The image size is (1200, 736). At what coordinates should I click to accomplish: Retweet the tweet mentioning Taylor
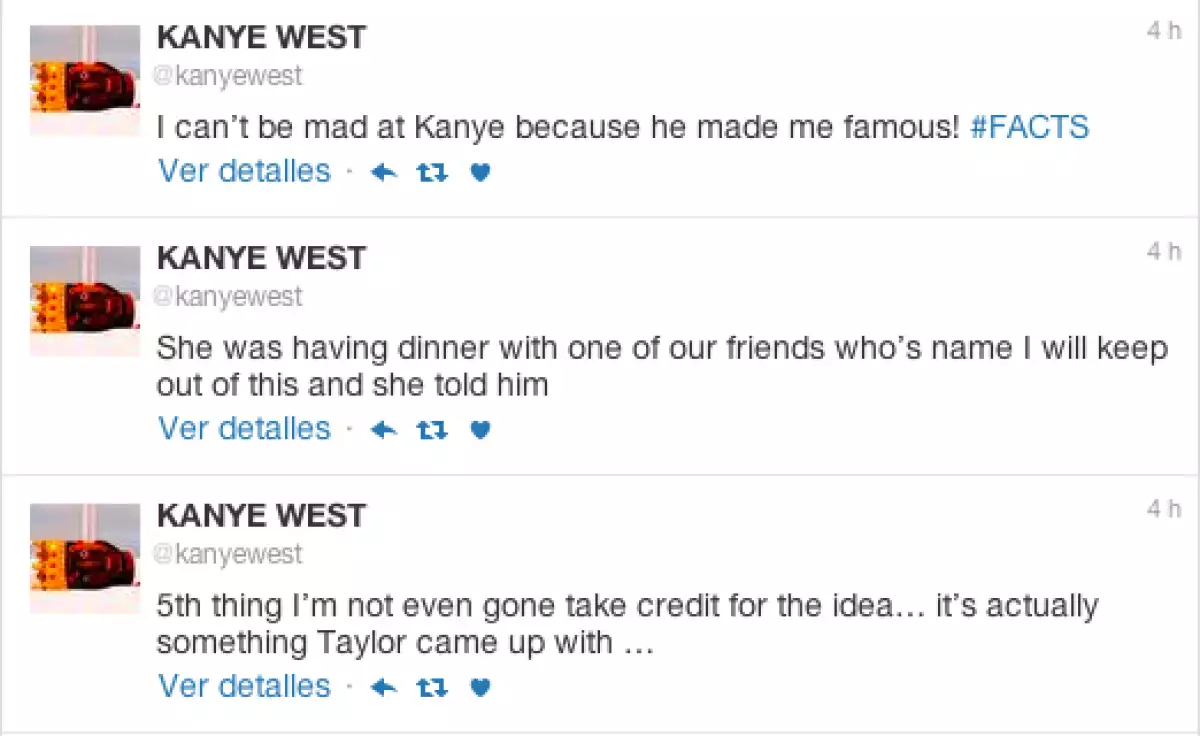click(x=430, y=687)
